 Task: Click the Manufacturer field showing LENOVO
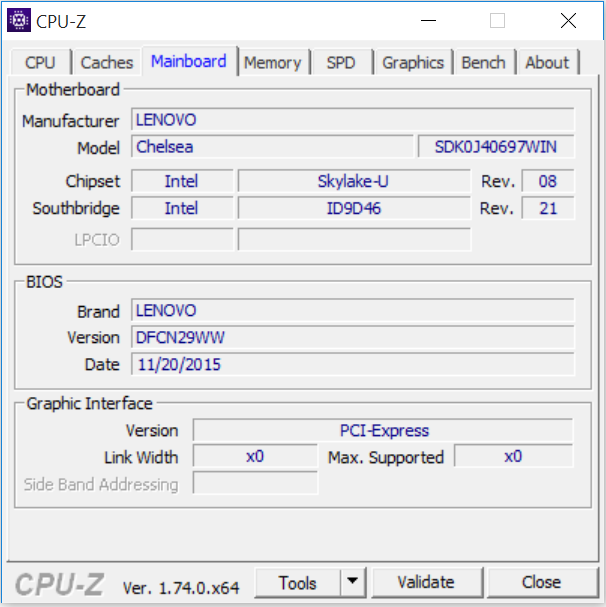(353, 120)
